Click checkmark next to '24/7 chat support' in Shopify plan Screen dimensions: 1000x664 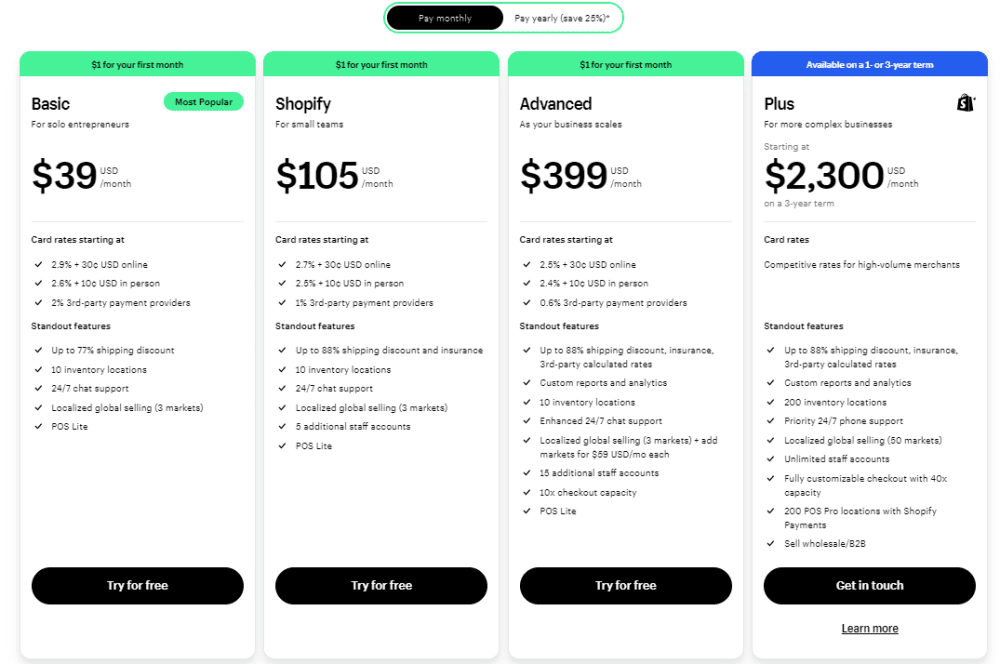pos(283,388)
